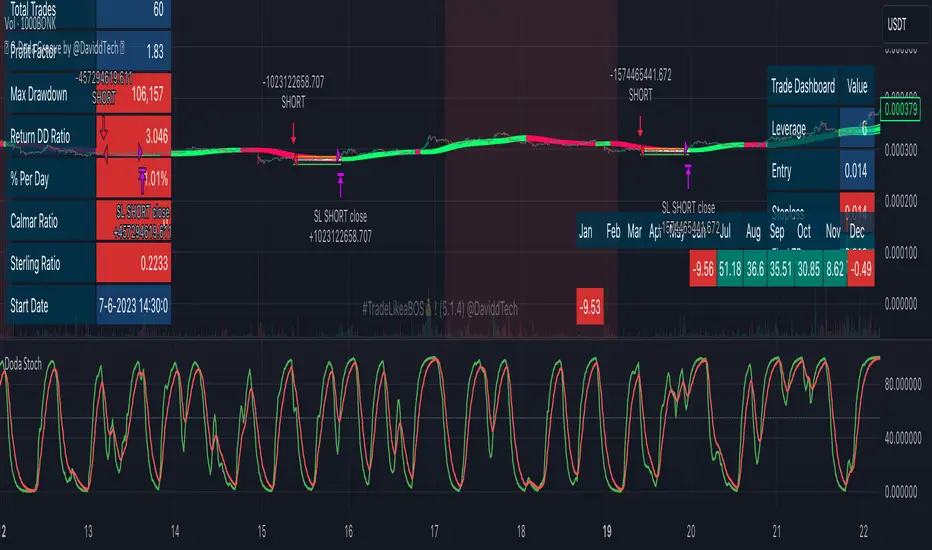
Task: Click the red SHORT entry arrow under -1574465441.672
Action: [x=640, y=126]
